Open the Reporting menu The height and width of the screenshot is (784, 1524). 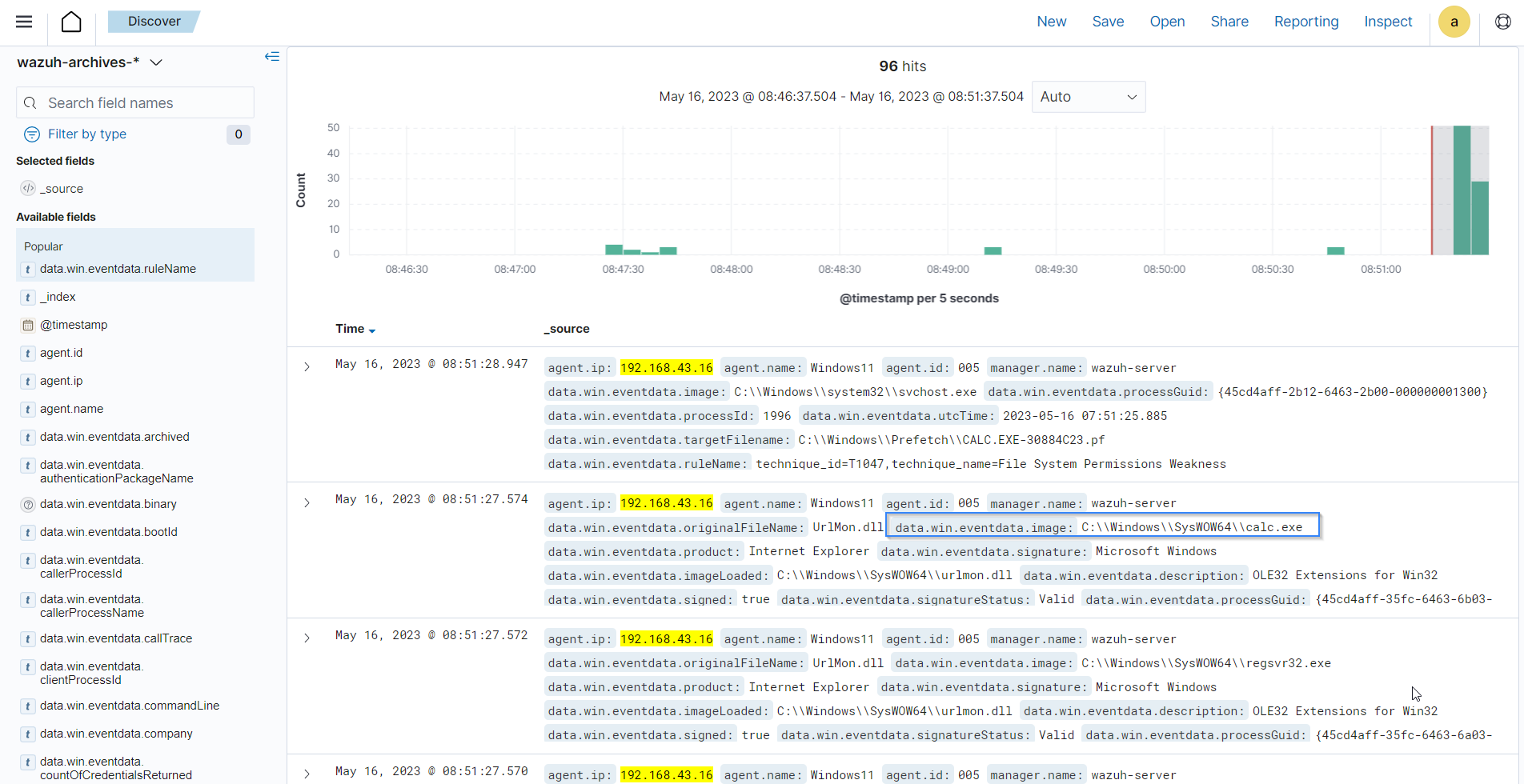[x=1305, y=22]
